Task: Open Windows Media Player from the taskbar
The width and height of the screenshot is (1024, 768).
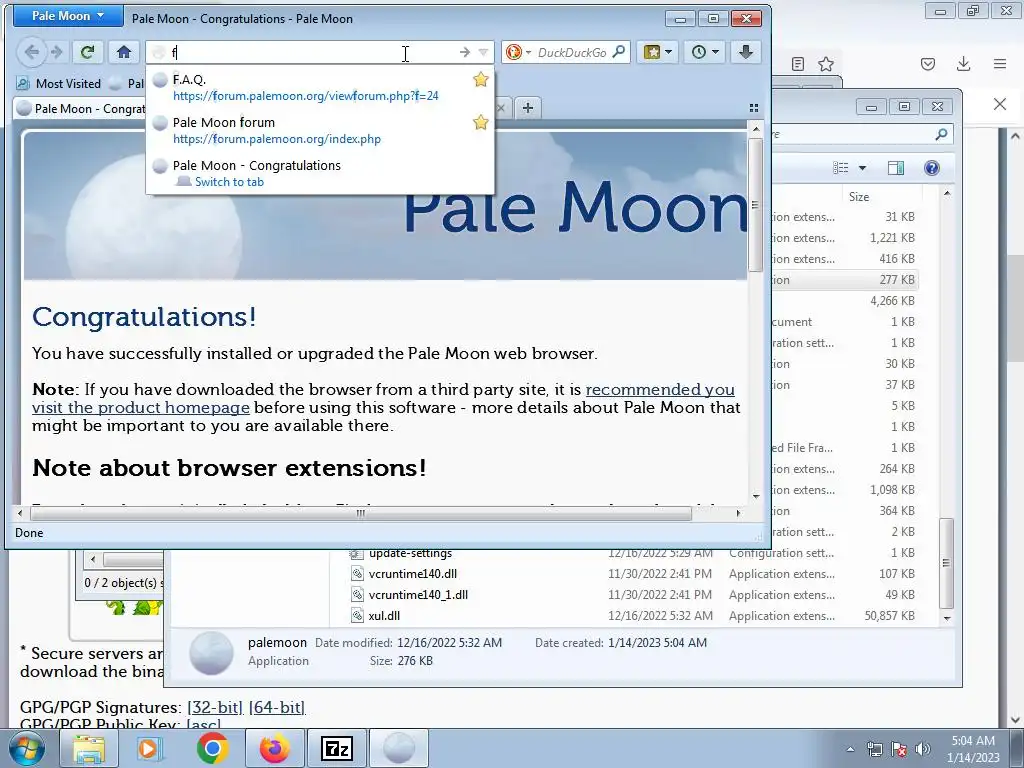Action: tap(149, 749)
